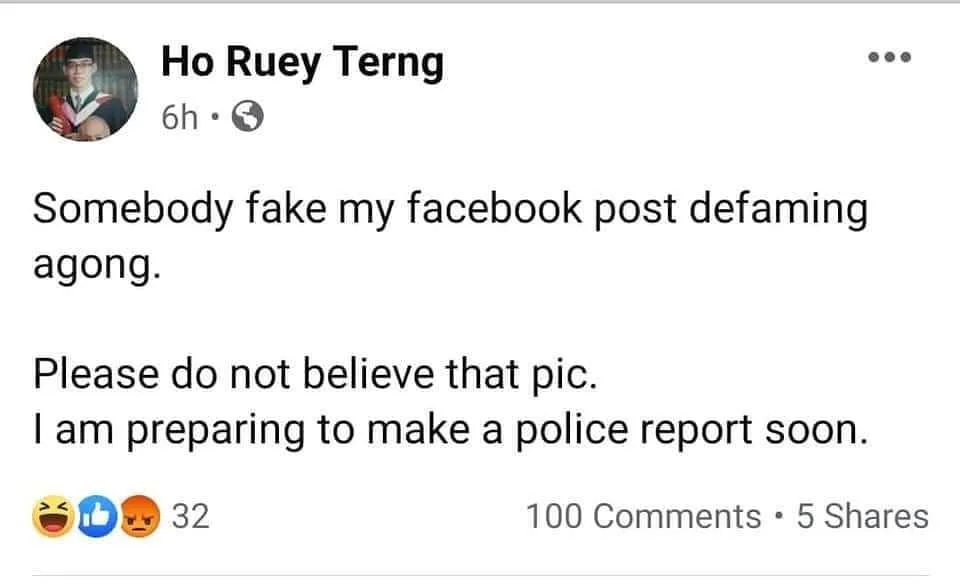The width and height of the screenshot is (960, 584).
Task: Click the "6h" post timestamp
Action: click(180, 119)
